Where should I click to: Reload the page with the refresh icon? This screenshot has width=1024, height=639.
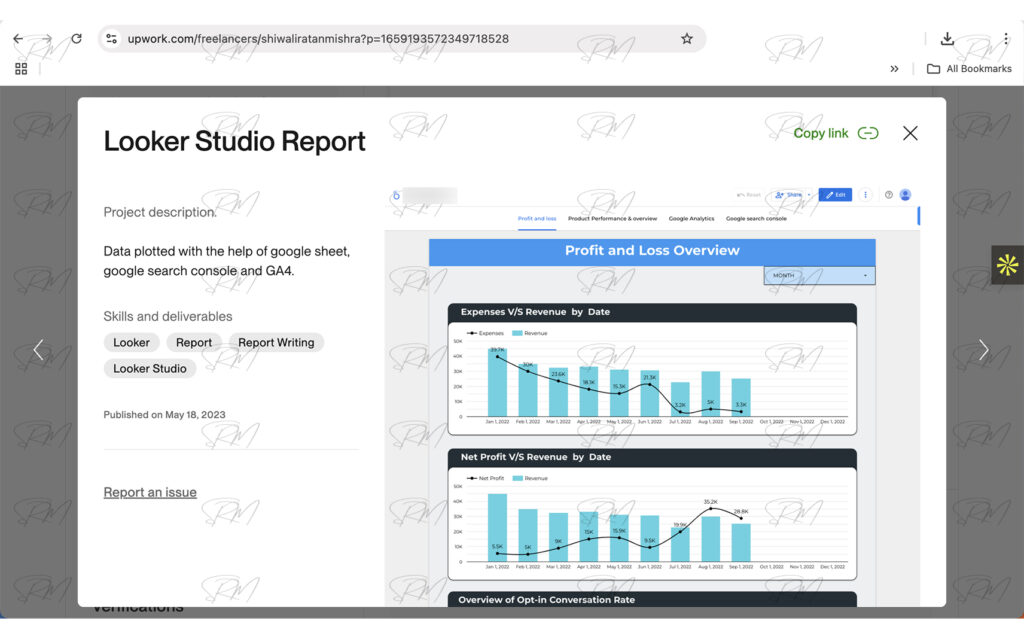(x=76, y=39)
